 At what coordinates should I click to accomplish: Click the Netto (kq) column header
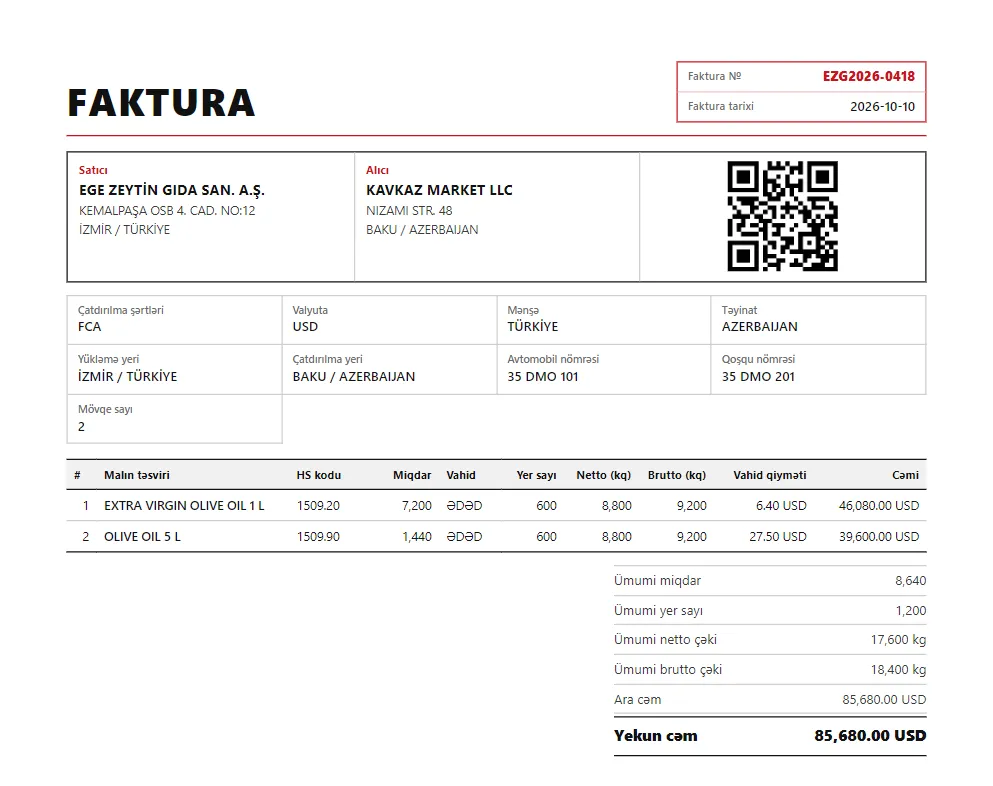pos(604,475)
